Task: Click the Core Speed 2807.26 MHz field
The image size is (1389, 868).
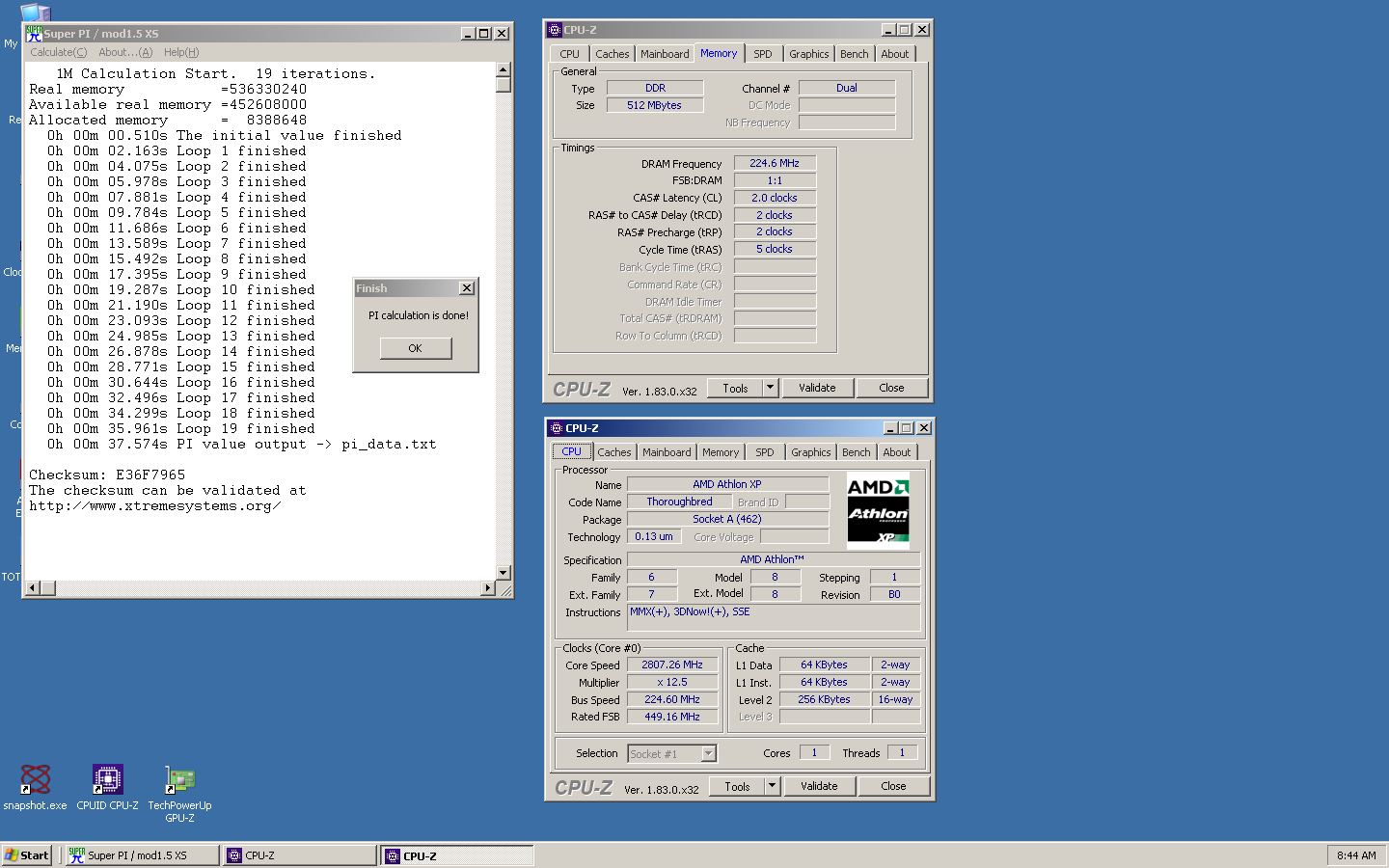Action: point(672,665)
